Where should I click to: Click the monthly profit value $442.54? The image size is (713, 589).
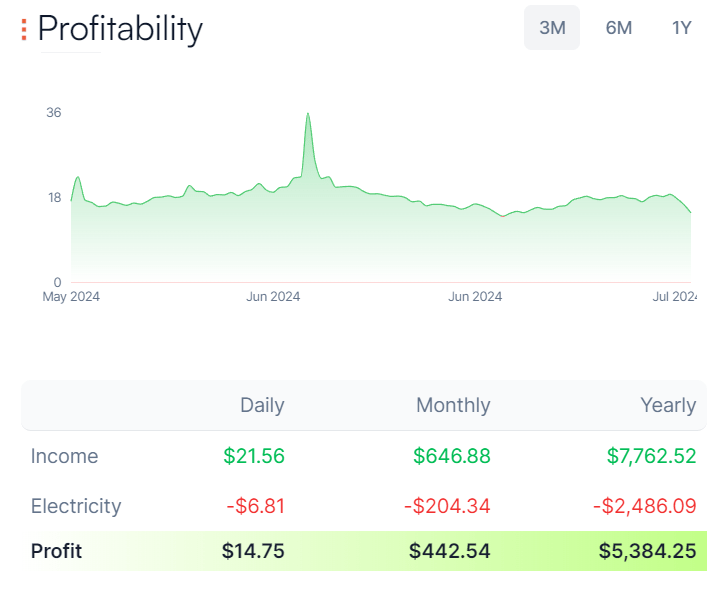449,551
